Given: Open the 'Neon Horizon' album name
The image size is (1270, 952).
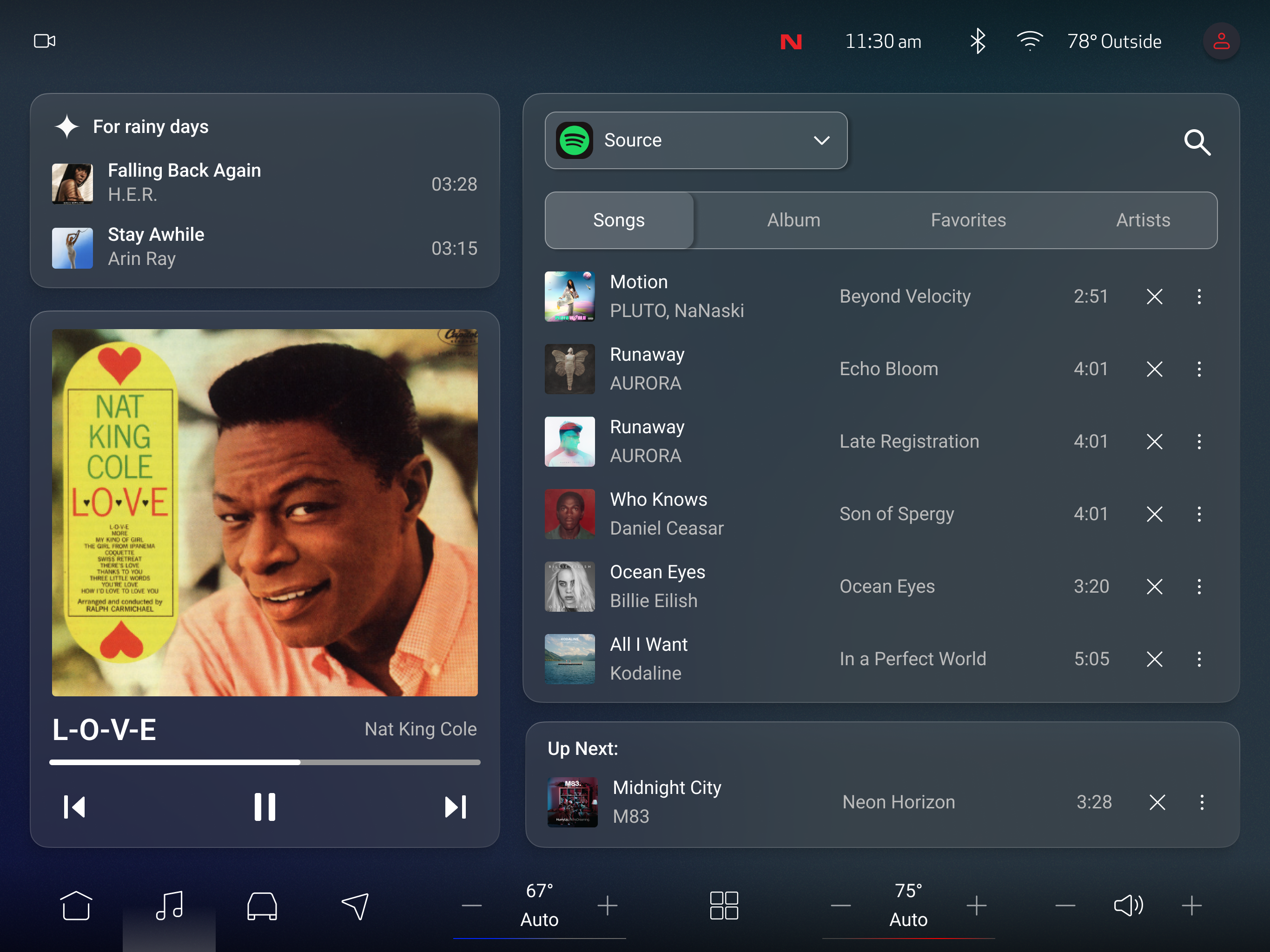Looking at the screenshot, I should [x=899, y=802].
